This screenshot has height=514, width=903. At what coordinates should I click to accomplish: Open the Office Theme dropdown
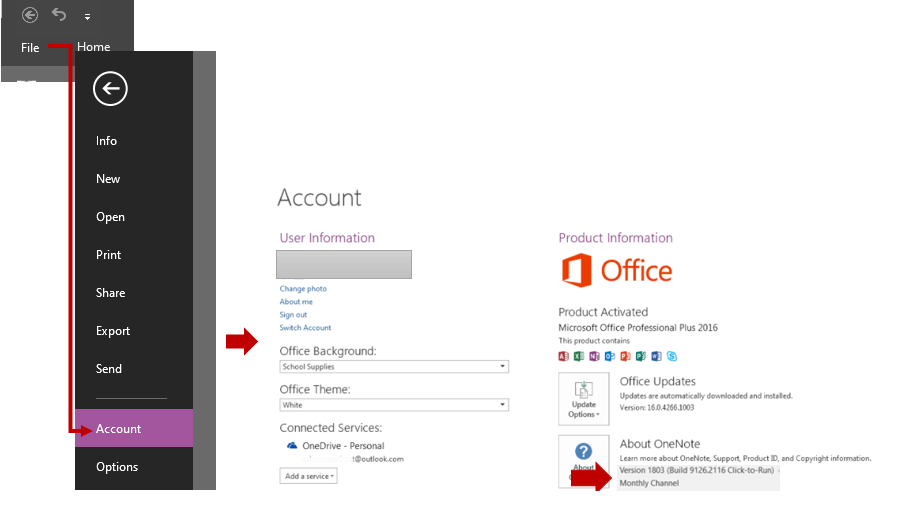(x=394, y=405)
